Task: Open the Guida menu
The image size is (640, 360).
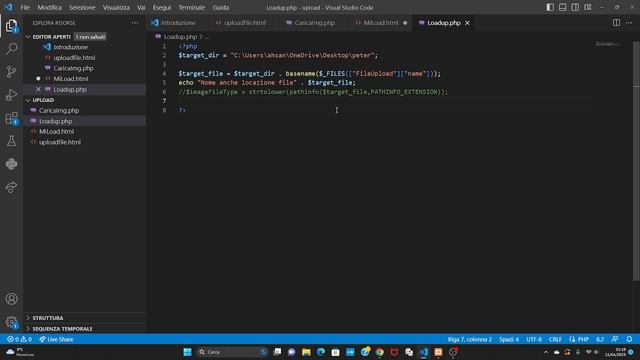Action: point(221,7)
